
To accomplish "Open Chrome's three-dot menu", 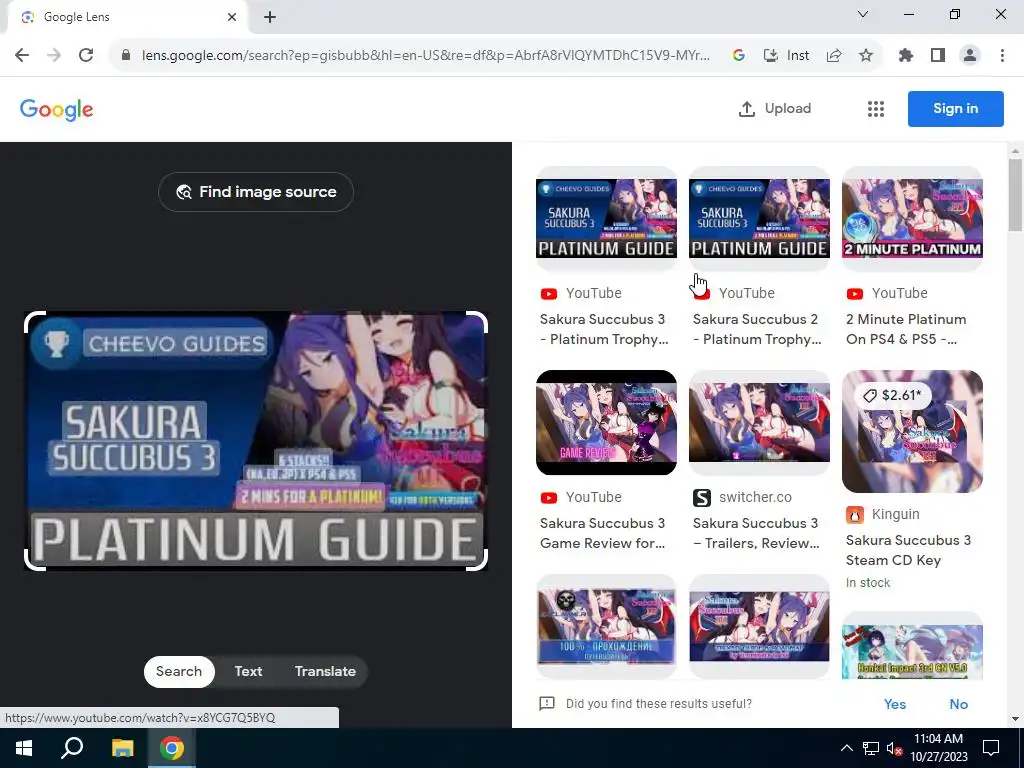I will [1002, 56].
